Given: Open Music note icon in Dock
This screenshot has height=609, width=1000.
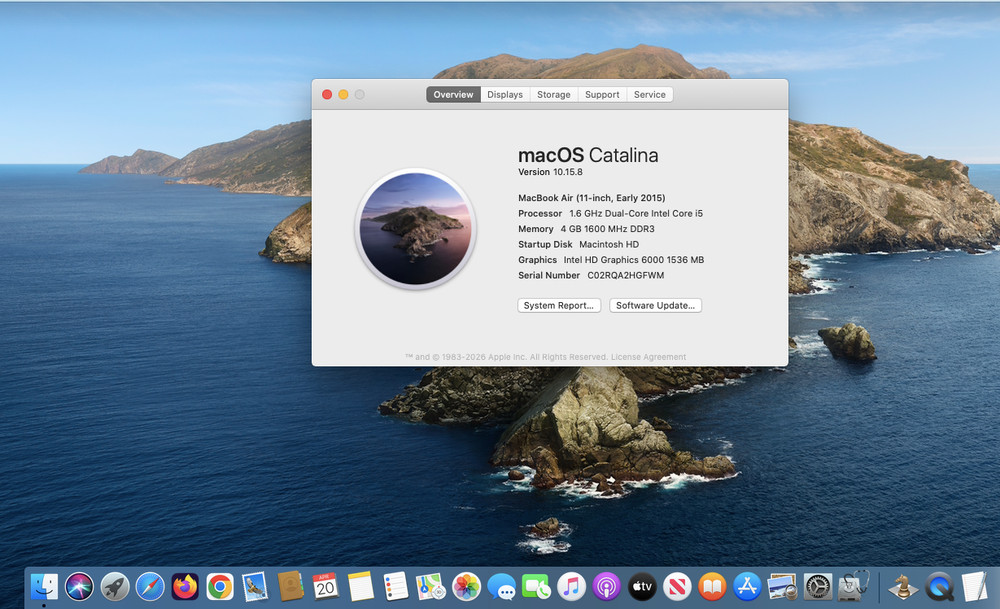Looking at the screenshot, I should click(x=571, y=587).
